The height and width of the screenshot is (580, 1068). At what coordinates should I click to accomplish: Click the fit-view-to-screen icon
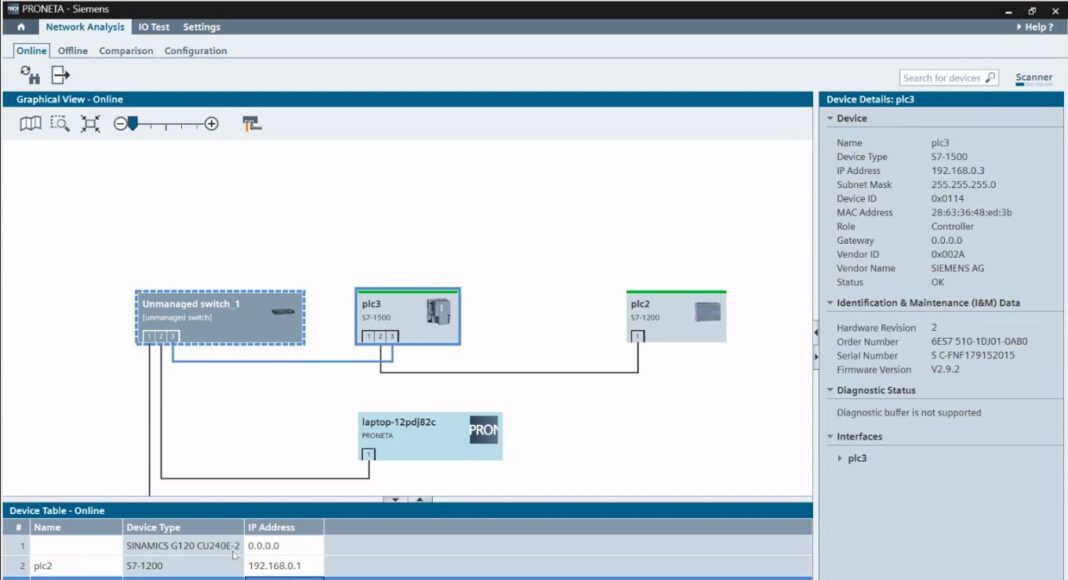[92, 123]
